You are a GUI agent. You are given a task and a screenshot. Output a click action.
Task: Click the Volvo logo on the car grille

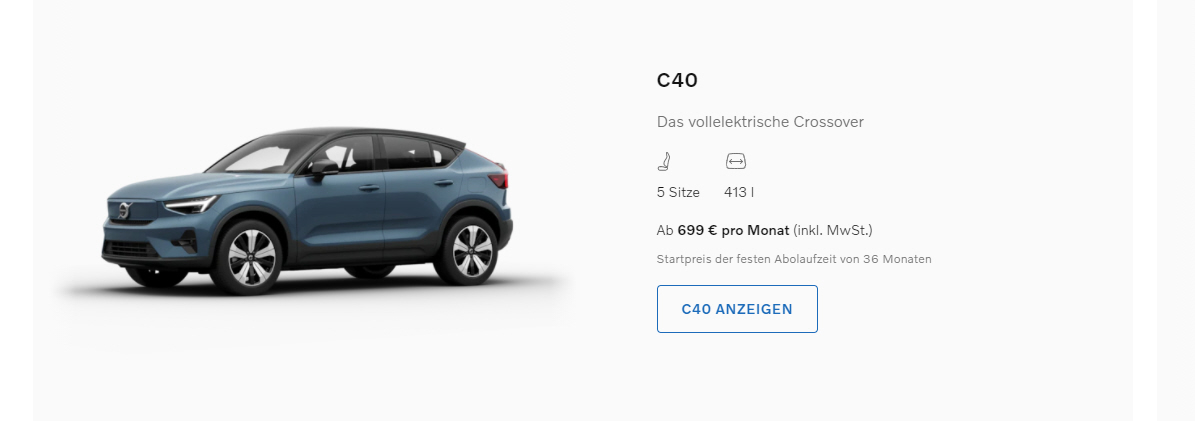tap(124, 210)
